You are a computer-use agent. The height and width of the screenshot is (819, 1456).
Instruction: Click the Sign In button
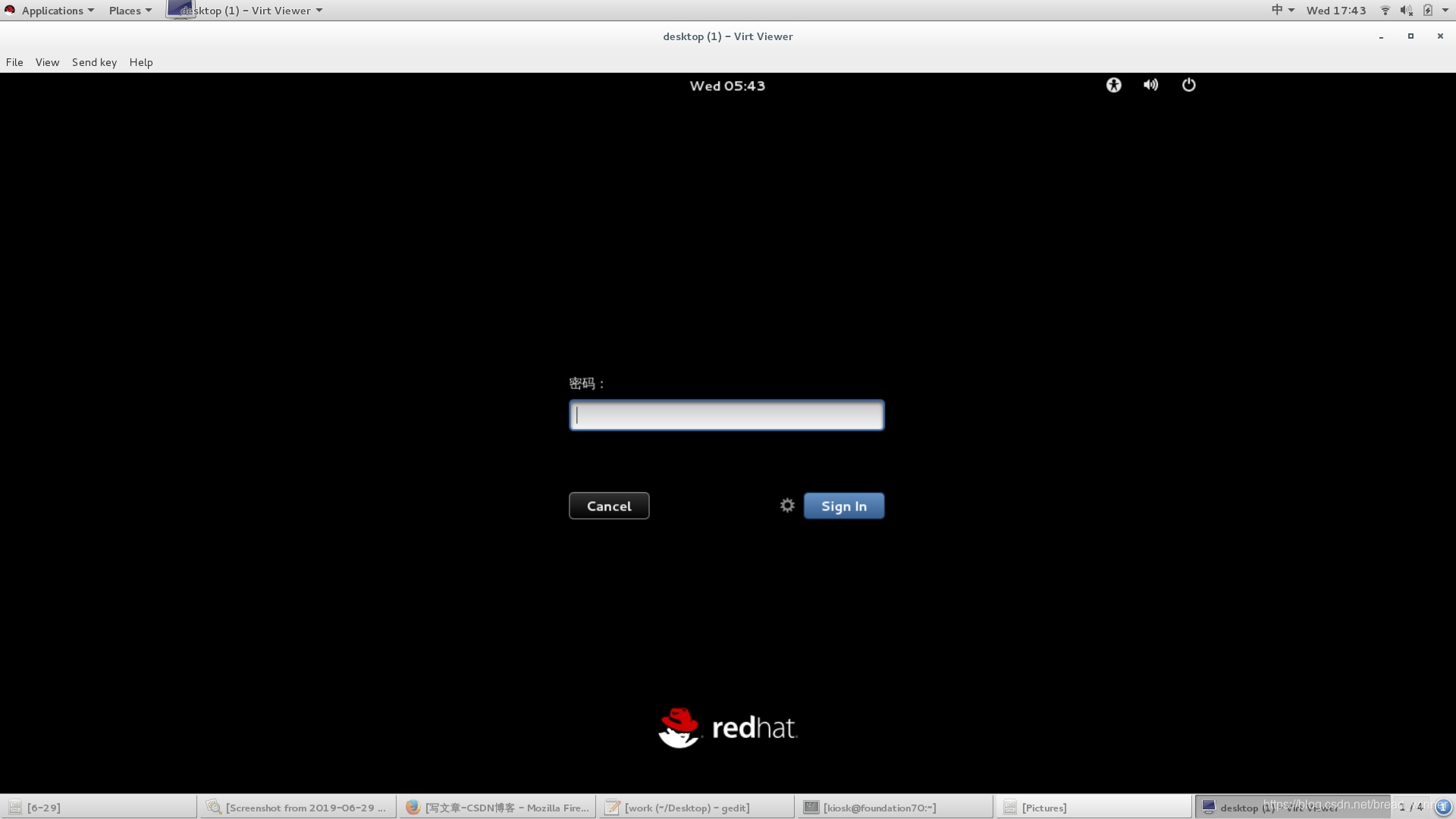pos(844,506)
